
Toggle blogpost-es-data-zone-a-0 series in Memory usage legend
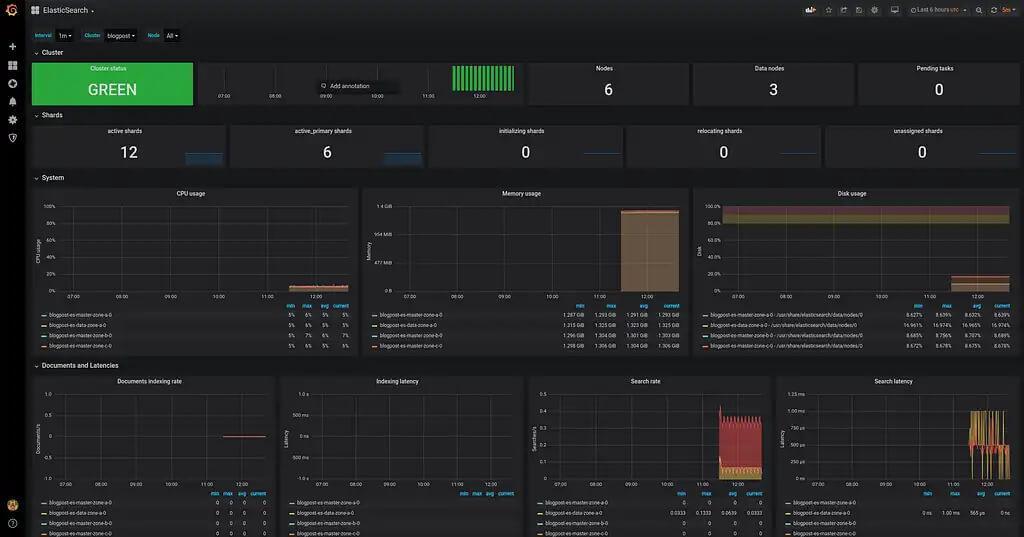[408, 325]
